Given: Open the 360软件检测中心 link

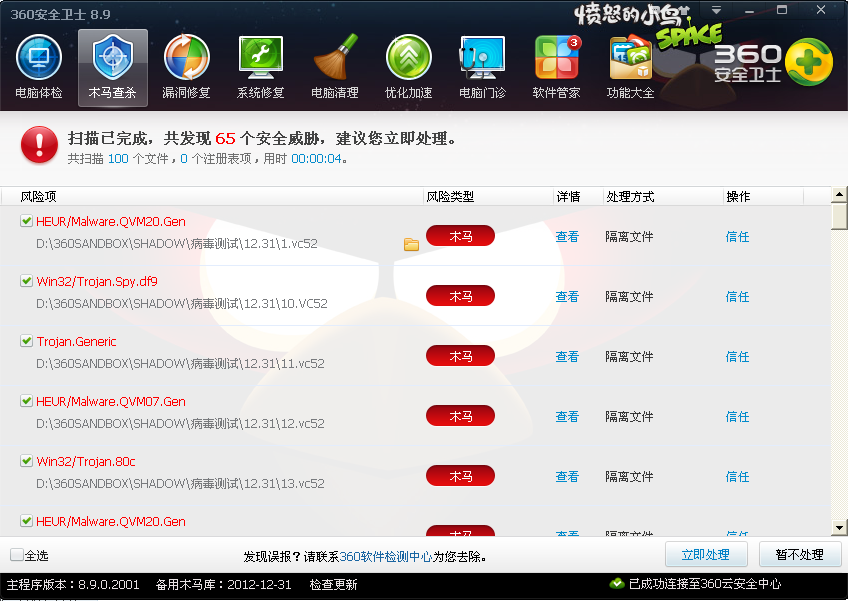Looking at the screenshot, I should pyautogui.click(x=386, y=556).
